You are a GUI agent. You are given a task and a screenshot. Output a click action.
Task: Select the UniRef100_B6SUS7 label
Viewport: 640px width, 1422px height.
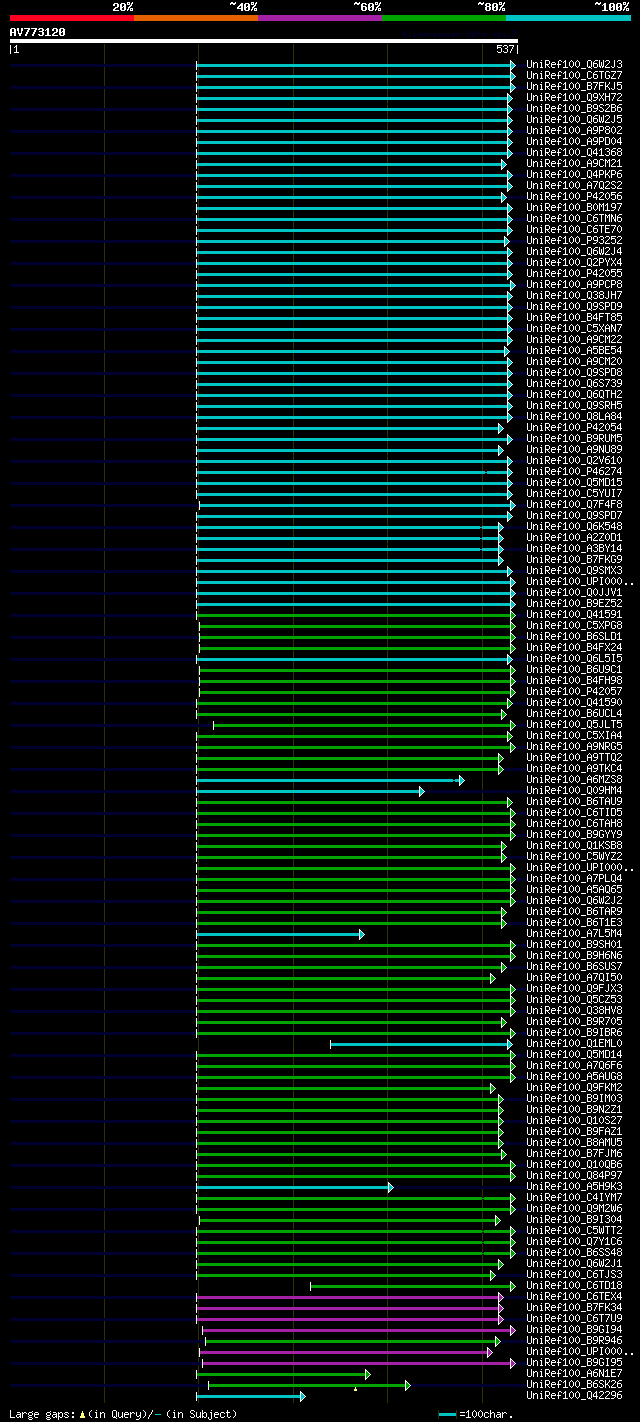(x=574, y=966)
